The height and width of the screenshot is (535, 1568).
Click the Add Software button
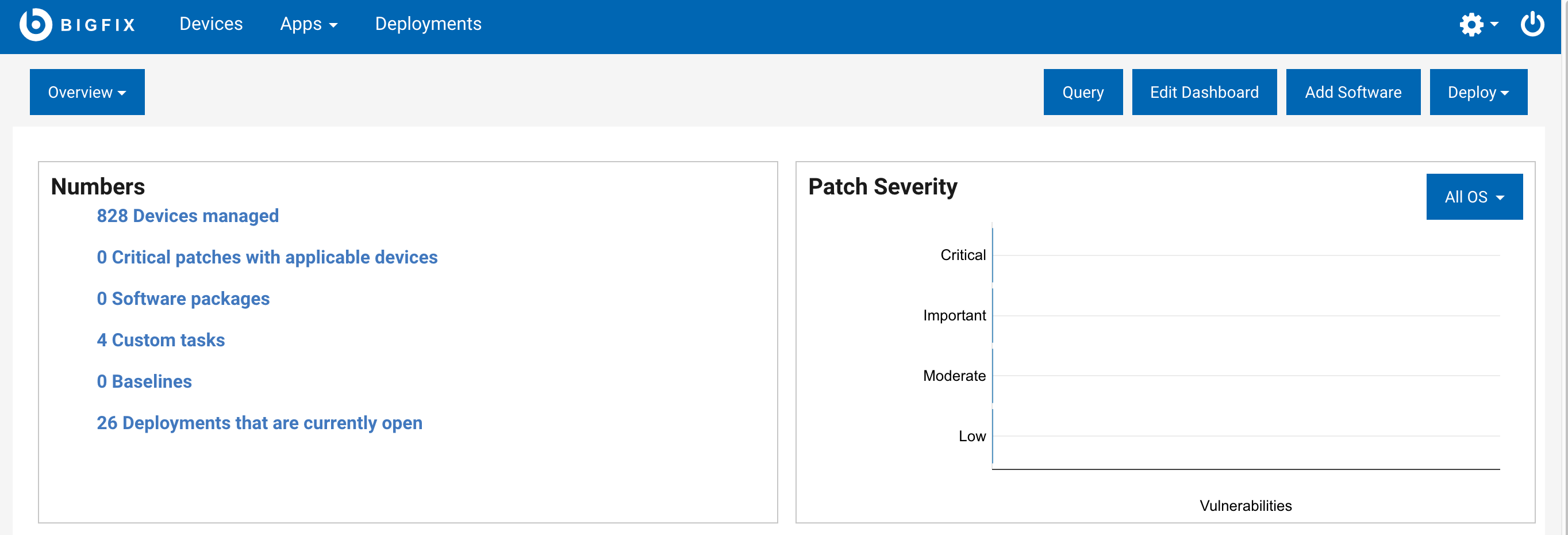coord(1352,92)
